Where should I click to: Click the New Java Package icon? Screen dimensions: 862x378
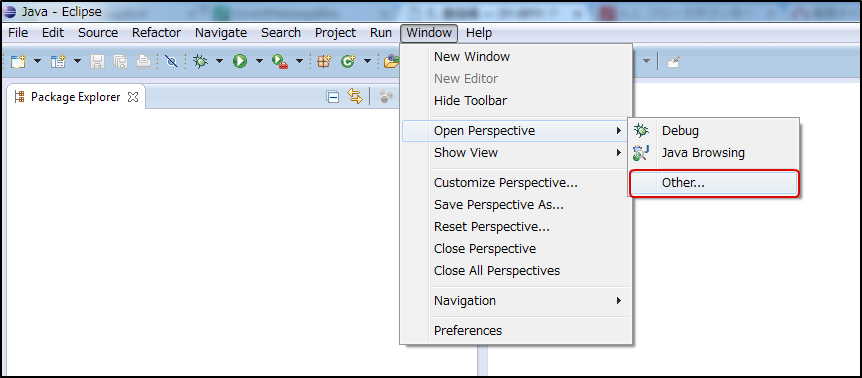pyautogui.click(x=324, y=62)
